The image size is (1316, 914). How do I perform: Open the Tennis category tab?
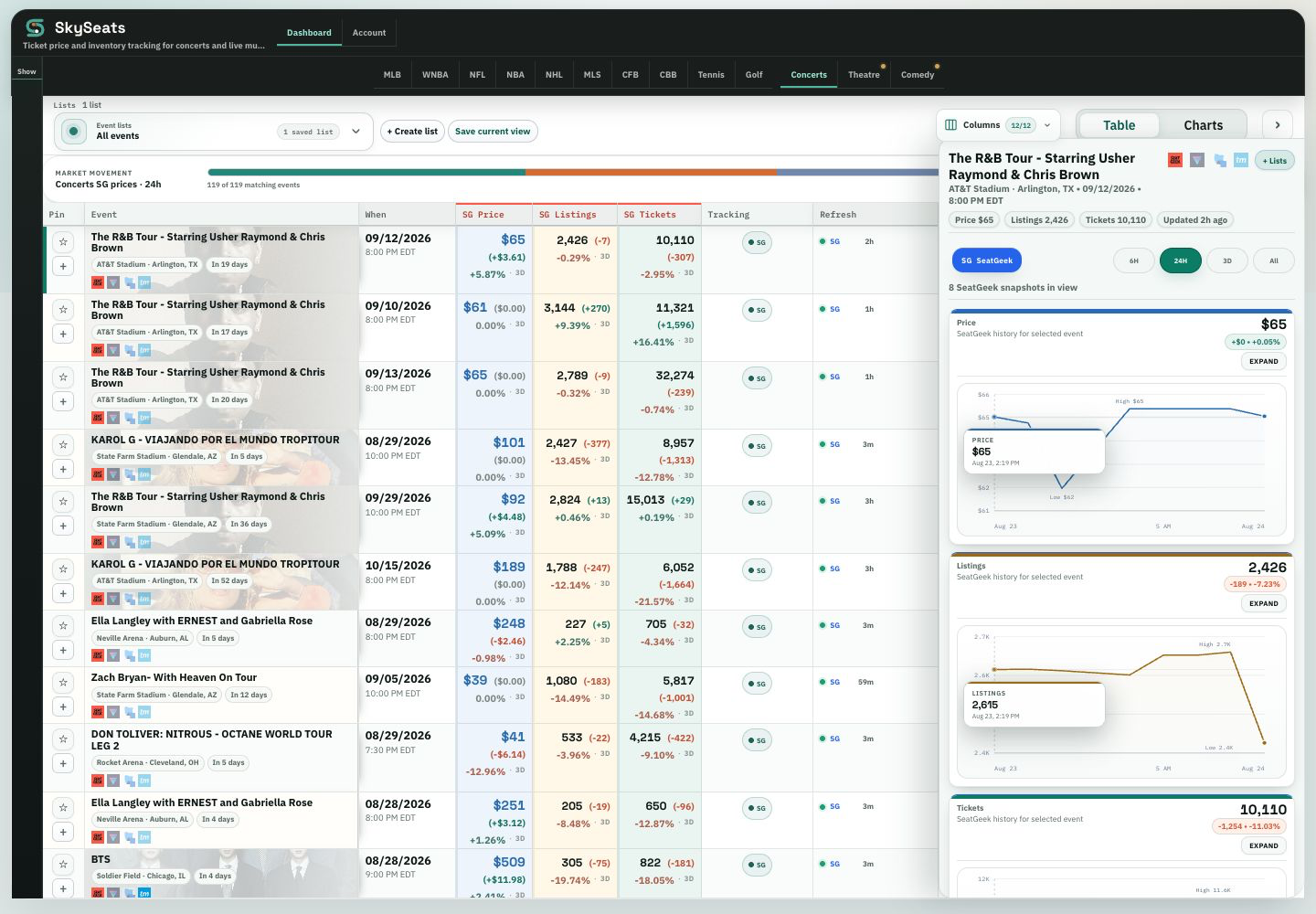[x=711, y=75]
